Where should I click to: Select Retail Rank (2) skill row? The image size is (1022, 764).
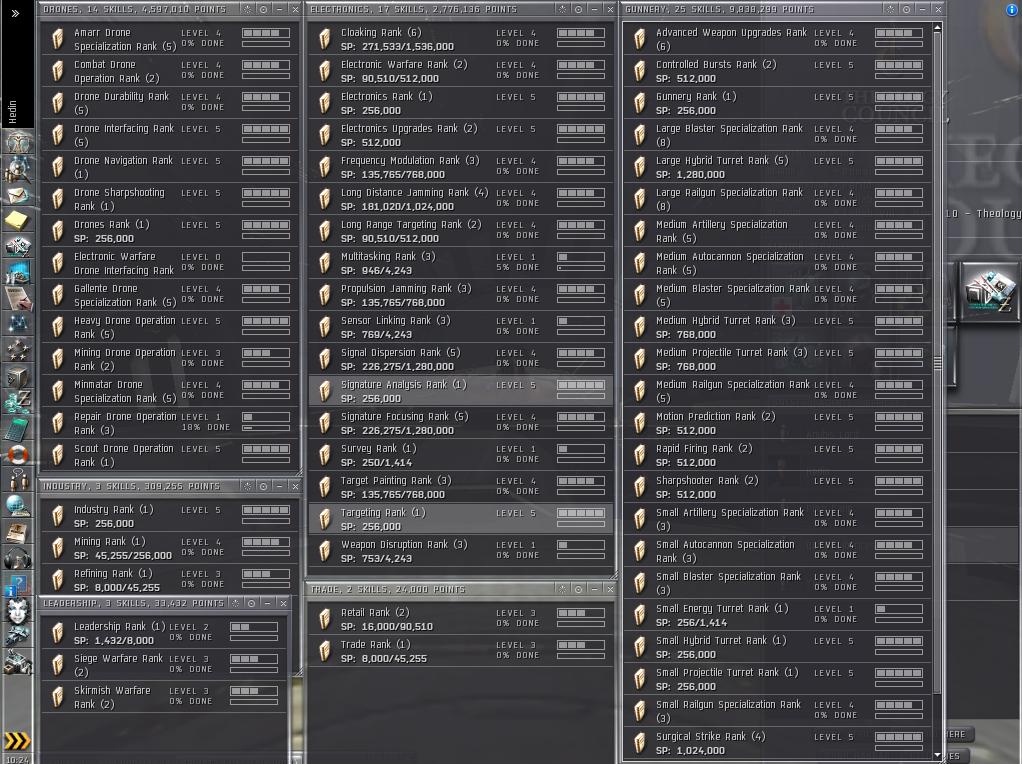[x=460, y=619]
